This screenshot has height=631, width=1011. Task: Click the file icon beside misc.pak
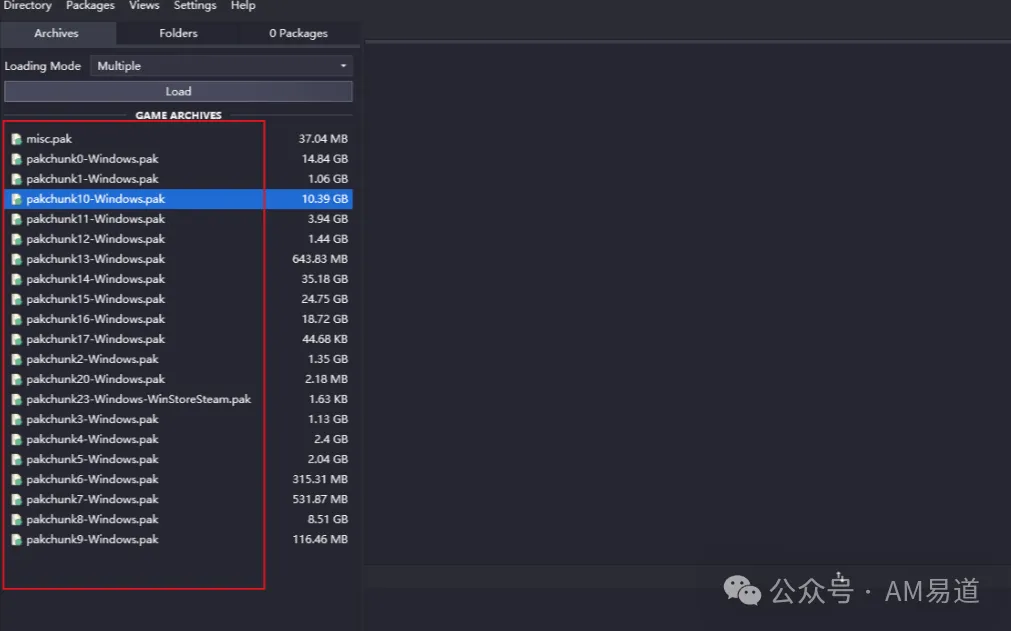click(17, 139)
